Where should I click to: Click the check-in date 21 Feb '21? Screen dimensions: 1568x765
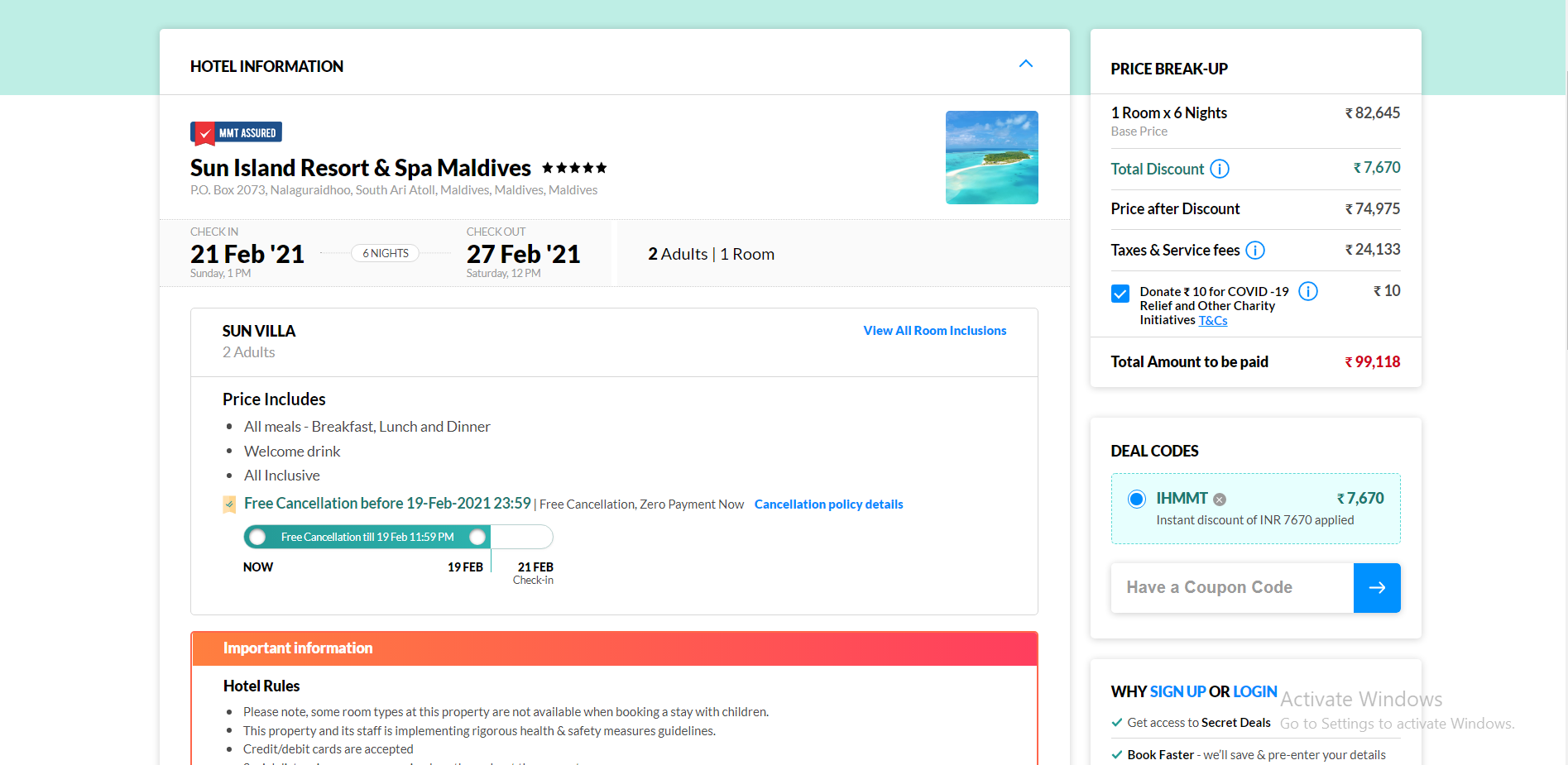coord(247,254)
